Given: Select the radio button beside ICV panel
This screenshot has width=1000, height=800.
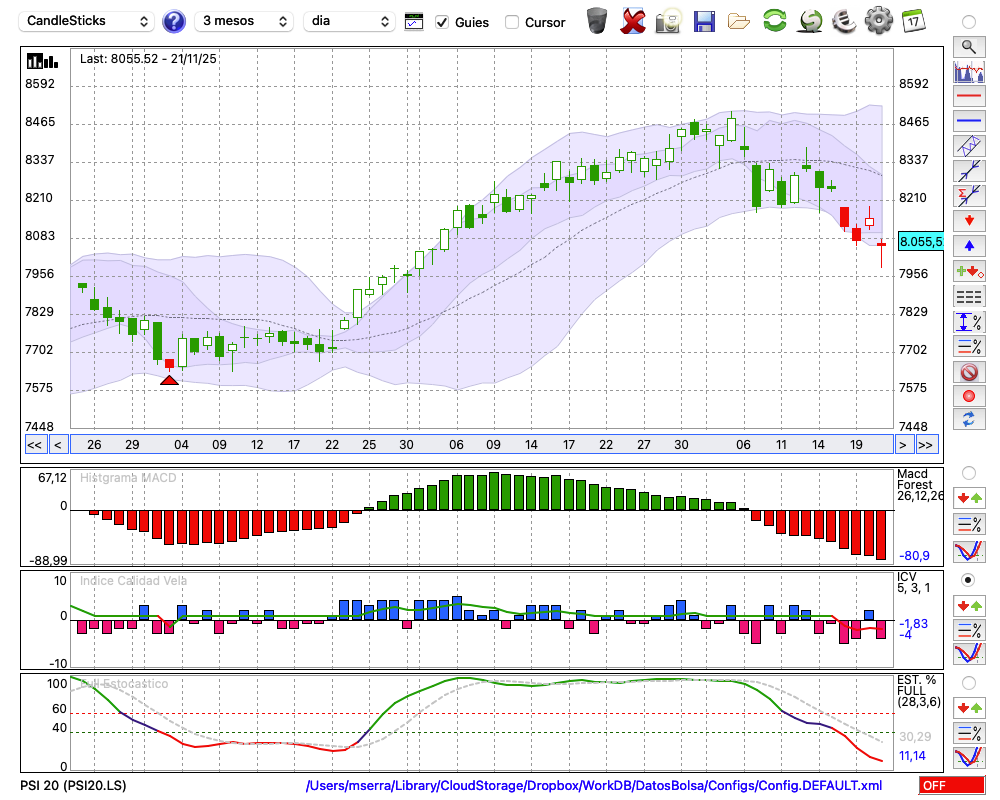Looking at the screenshot, I should point(969,580).
